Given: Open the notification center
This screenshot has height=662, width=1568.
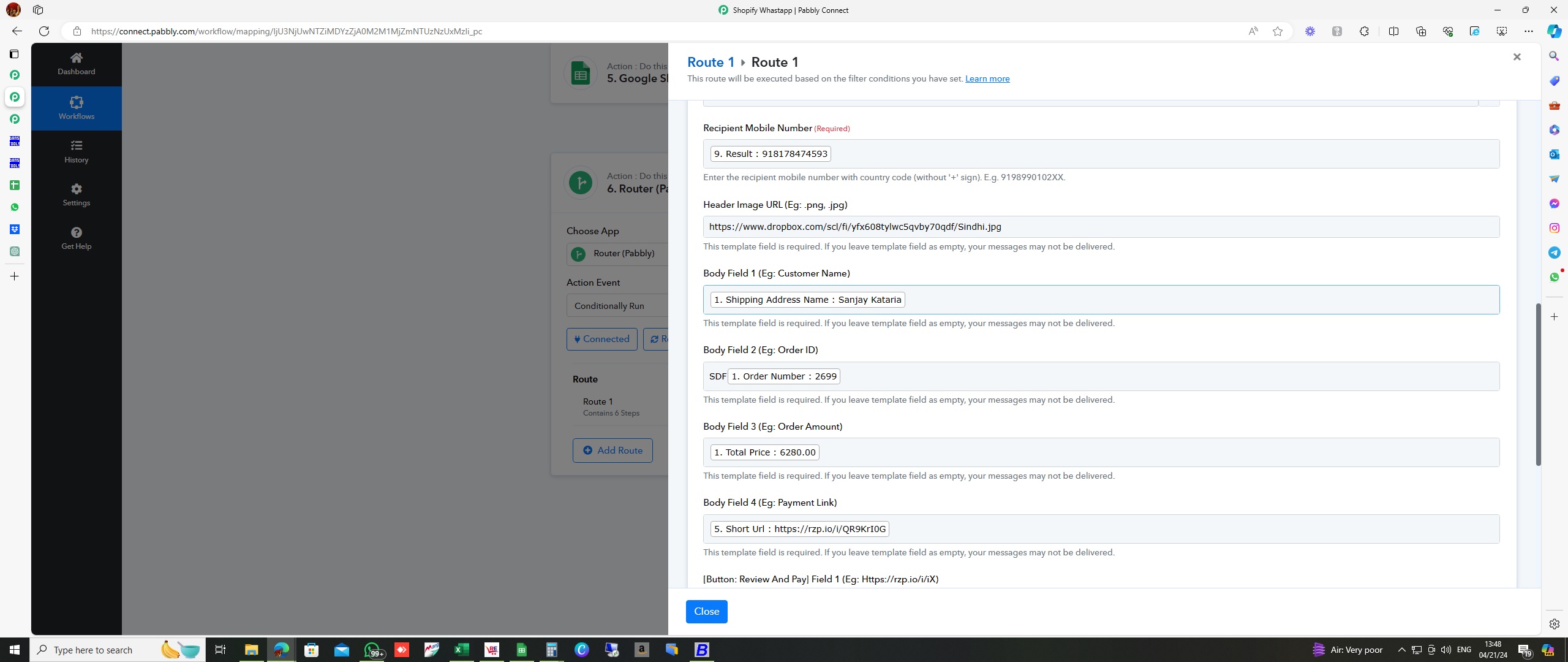Looking at the screenshot, I should point(1525,650).
